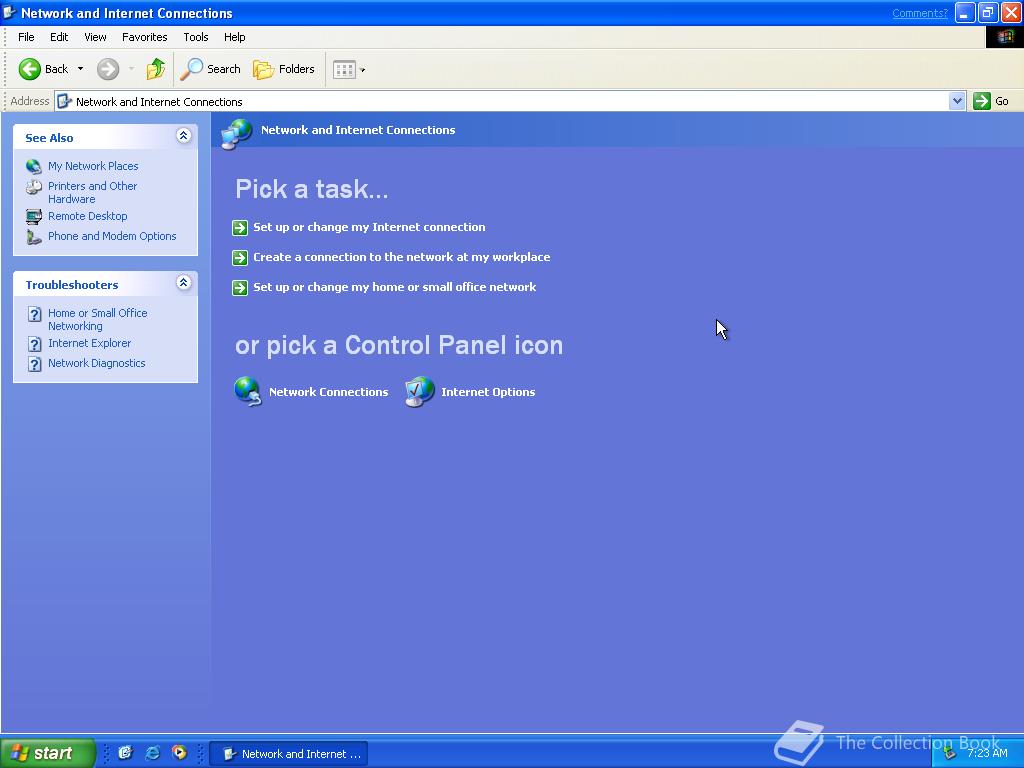This screenshot has width=1024, height=768.
Task: Toggle the Folders pane toolbar button
Action: tap(283, 69)
